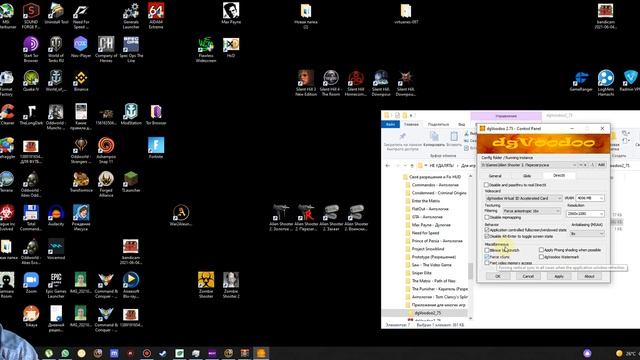
Task: Open the texture Filtering dropdown
Action: pyautogui.click(x=531, y=211)
